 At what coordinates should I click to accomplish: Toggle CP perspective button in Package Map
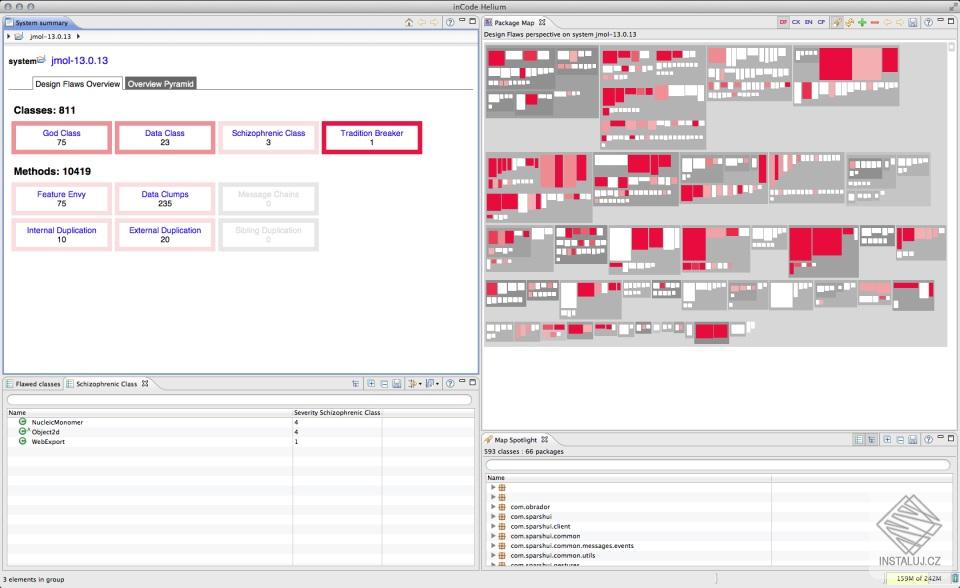pos(821,23)
